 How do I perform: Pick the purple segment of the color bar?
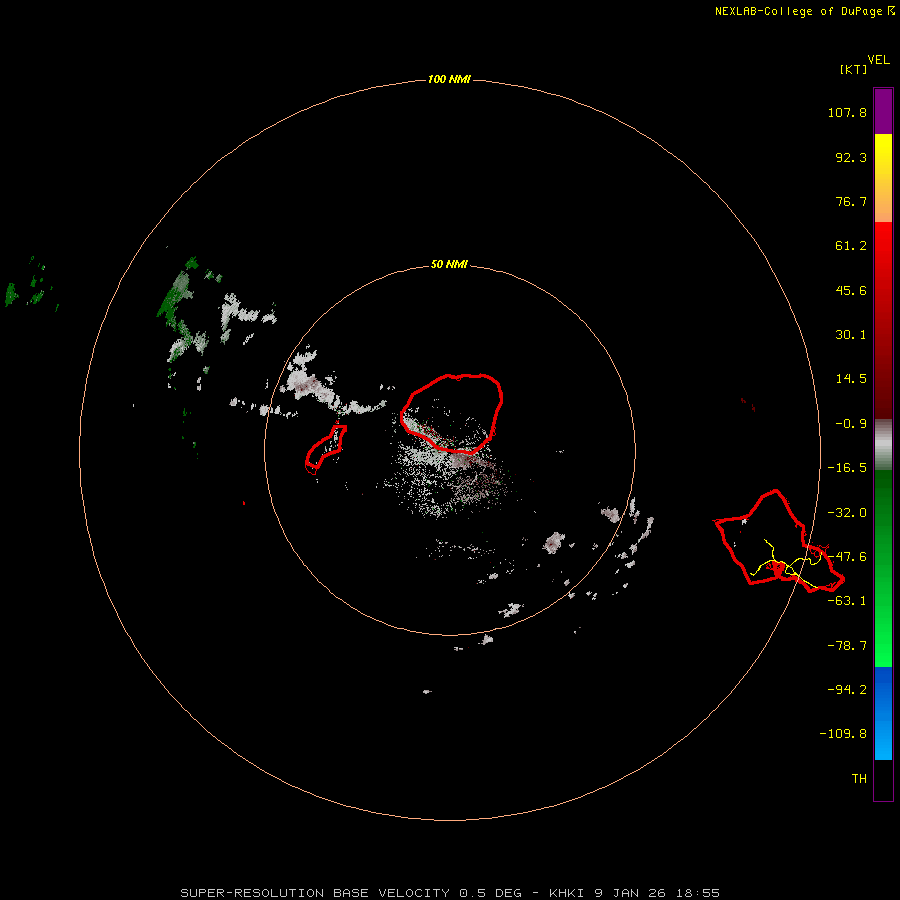tap(883, 111)
